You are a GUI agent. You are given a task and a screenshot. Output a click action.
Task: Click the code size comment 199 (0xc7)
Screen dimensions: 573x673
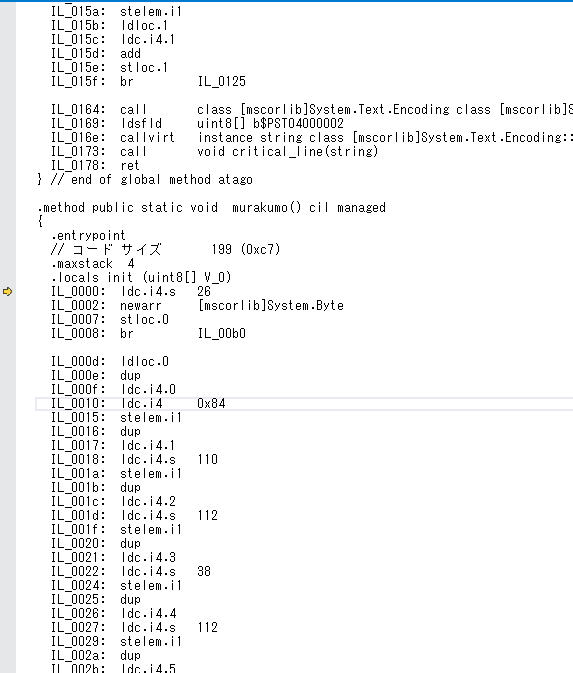pos(166,249)
